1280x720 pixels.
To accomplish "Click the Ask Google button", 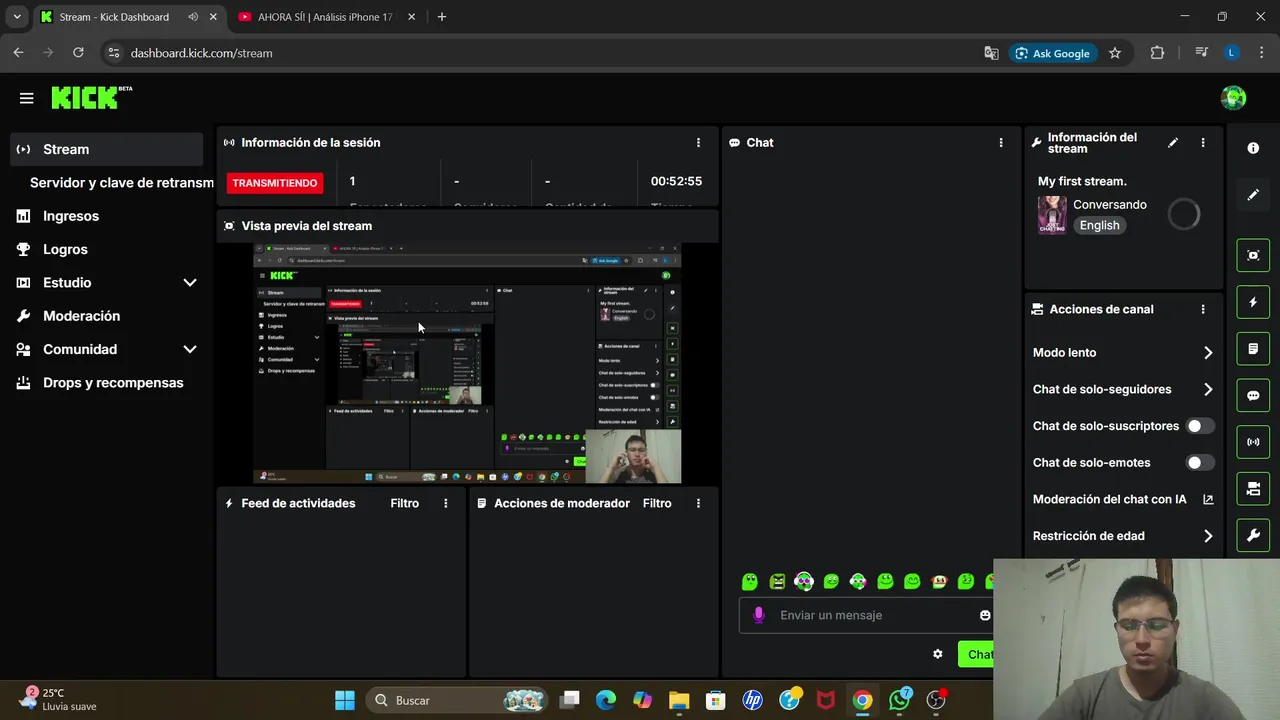I will click(1052, 53).
